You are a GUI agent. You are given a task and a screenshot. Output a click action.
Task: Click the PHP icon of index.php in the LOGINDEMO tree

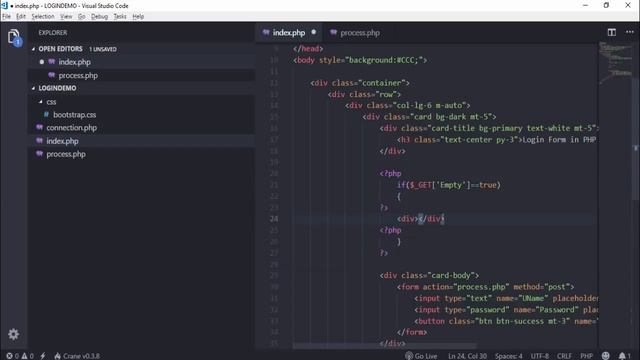click(x=39, y=141)
